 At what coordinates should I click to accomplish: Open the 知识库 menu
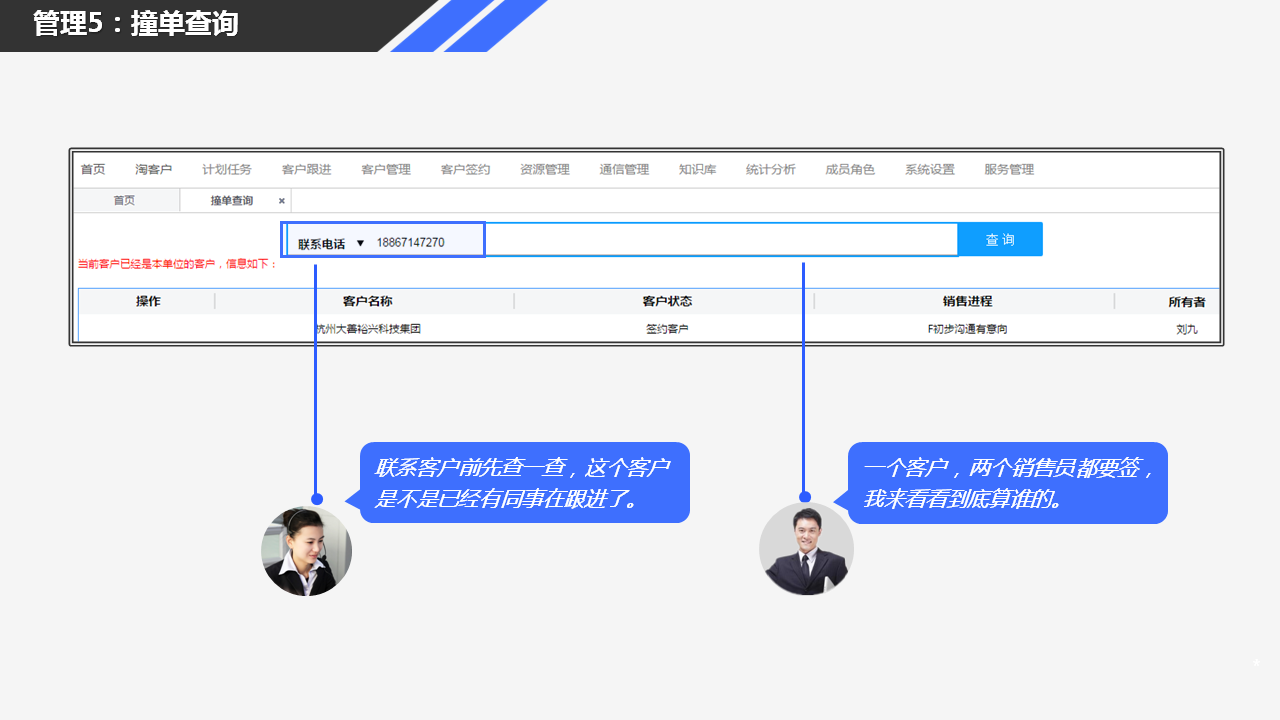pos(697,170)
